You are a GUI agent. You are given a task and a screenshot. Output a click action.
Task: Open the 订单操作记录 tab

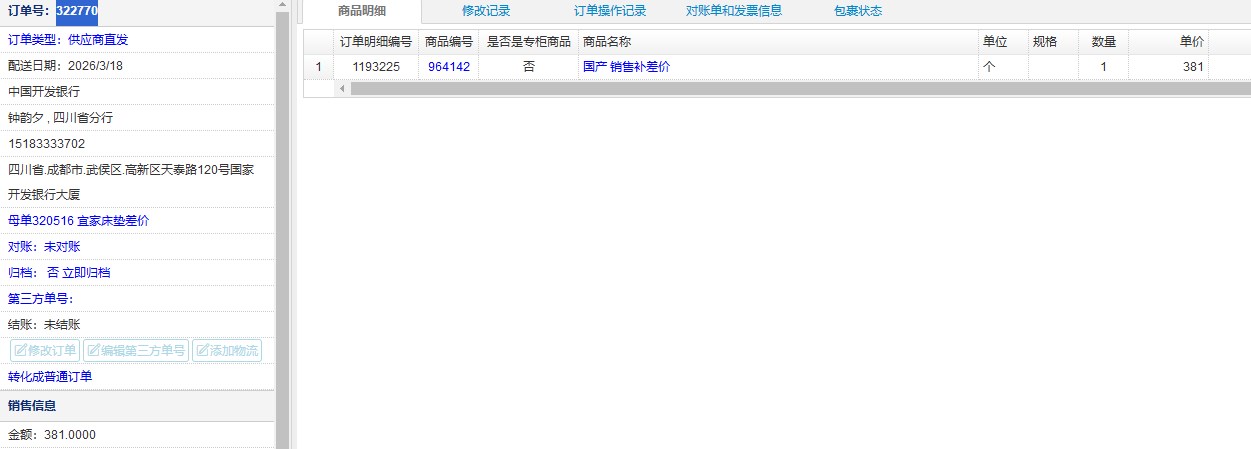[610, 11]
